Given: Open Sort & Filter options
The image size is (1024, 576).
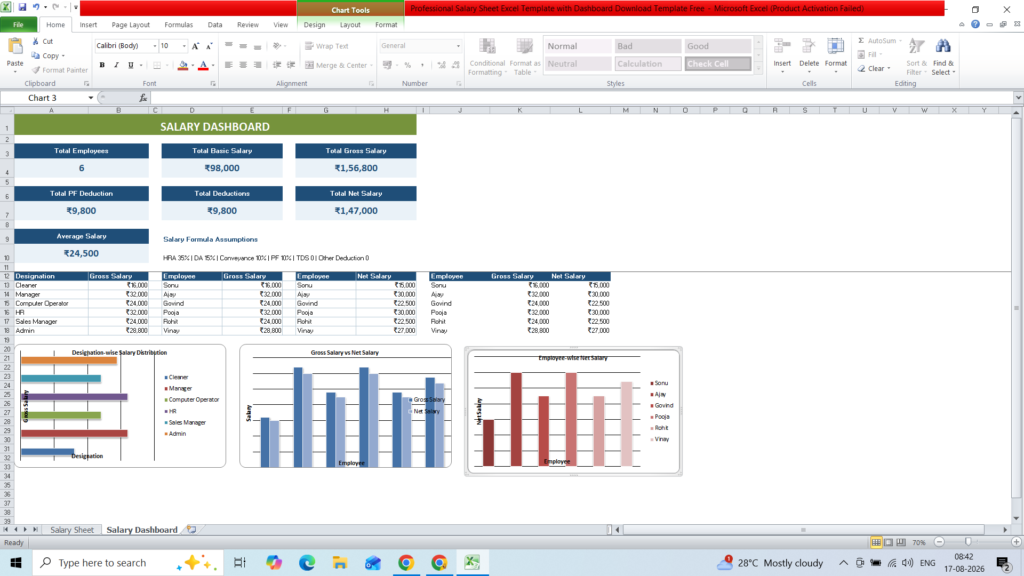Looking at the screenshot, I should (916, 57).
